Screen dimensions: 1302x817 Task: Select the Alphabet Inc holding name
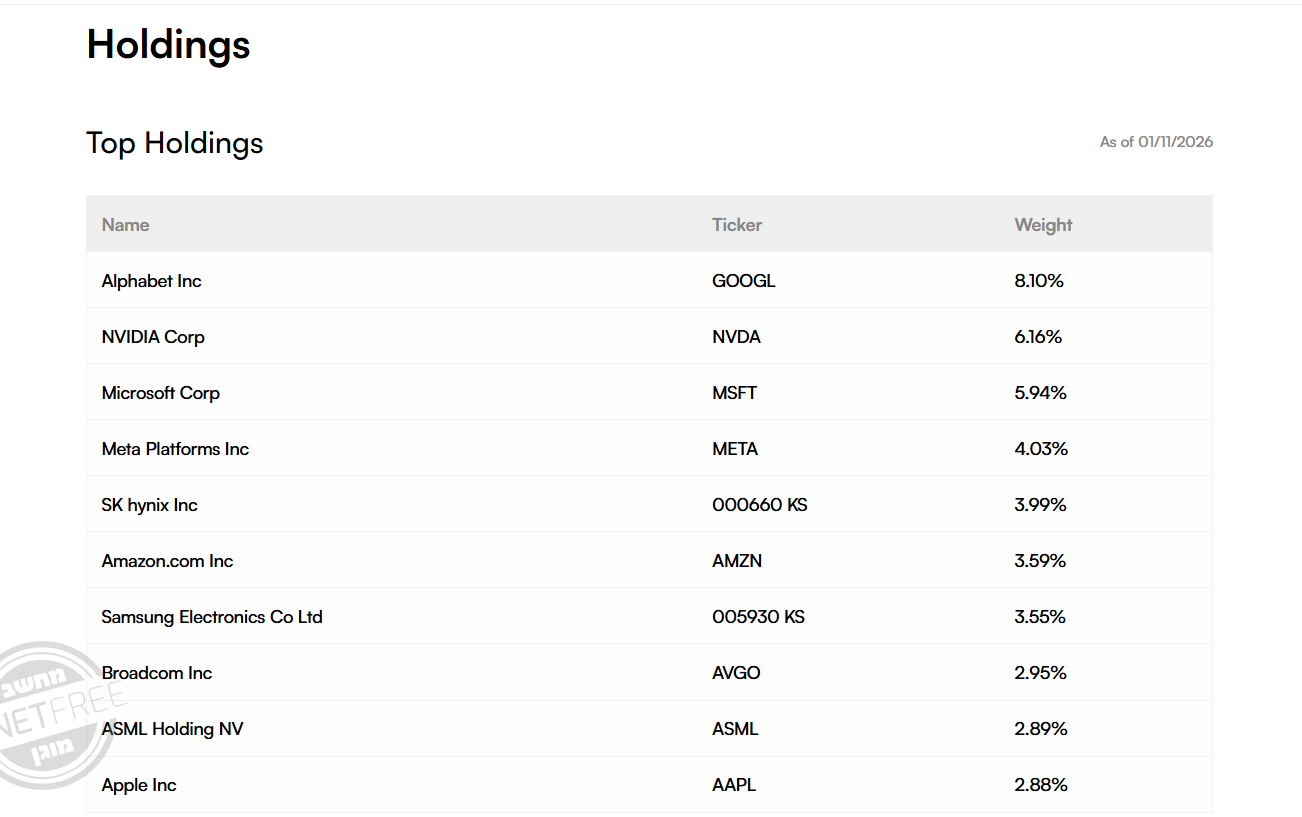151,281
